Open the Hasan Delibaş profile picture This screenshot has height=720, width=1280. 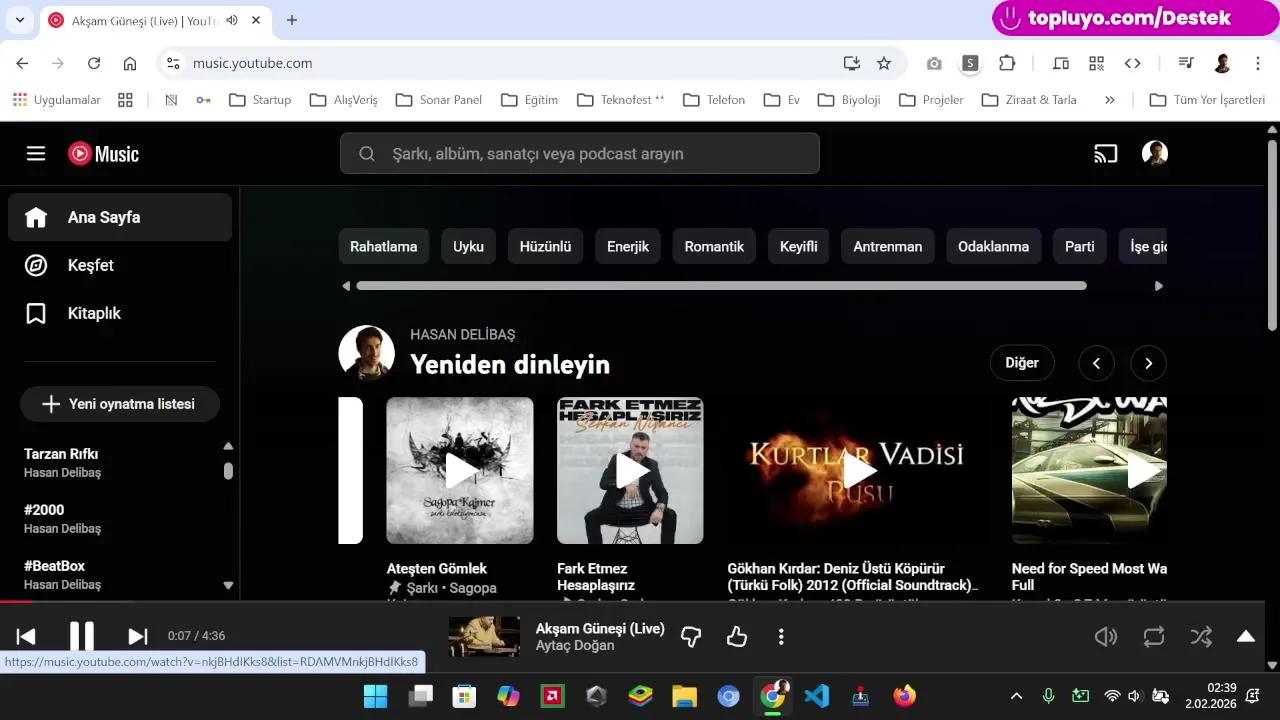[x=367, y=353]
